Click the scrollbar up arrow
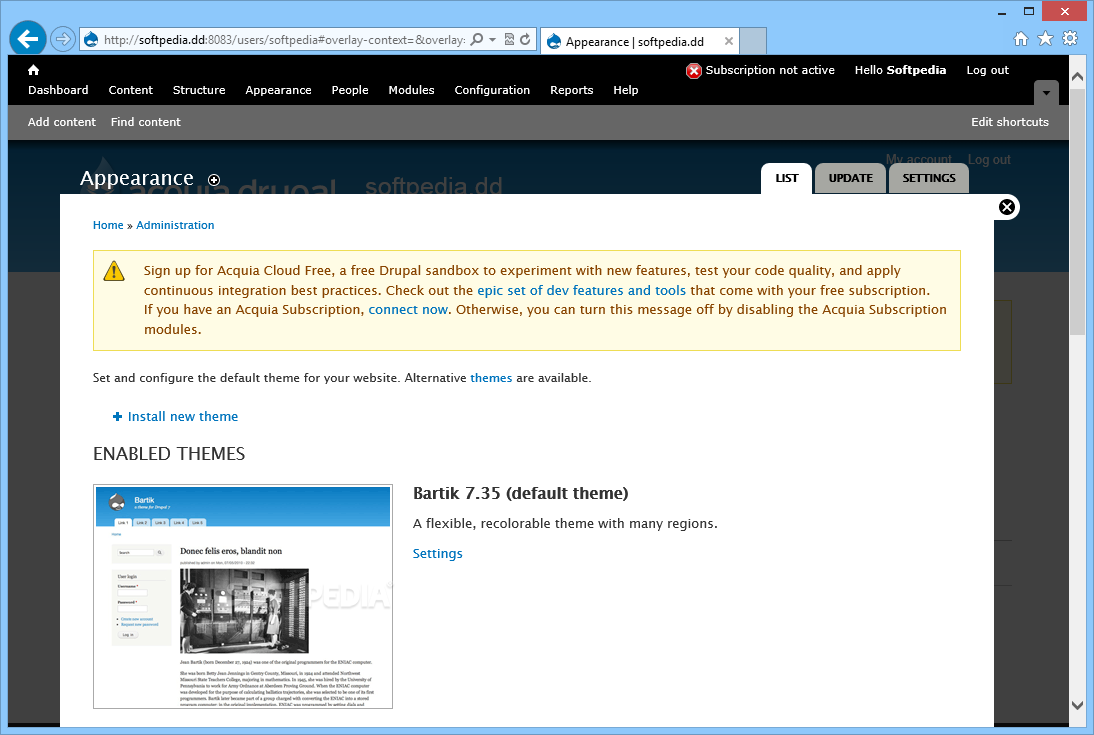This screenshot has width=1094, height=735. coord(1077,76)
